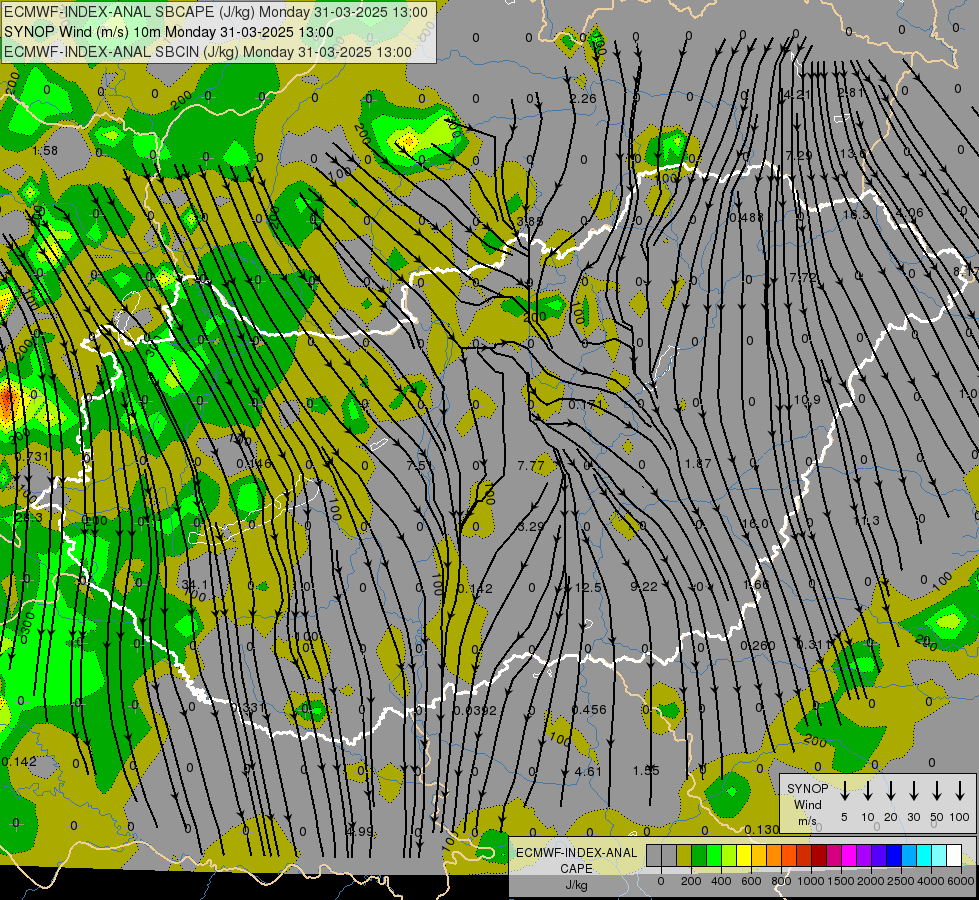Image resolution: width=979 pixels, height=900 pixels.
Task: Click the 28.3 station value
Action: click(x=29, y=518)
